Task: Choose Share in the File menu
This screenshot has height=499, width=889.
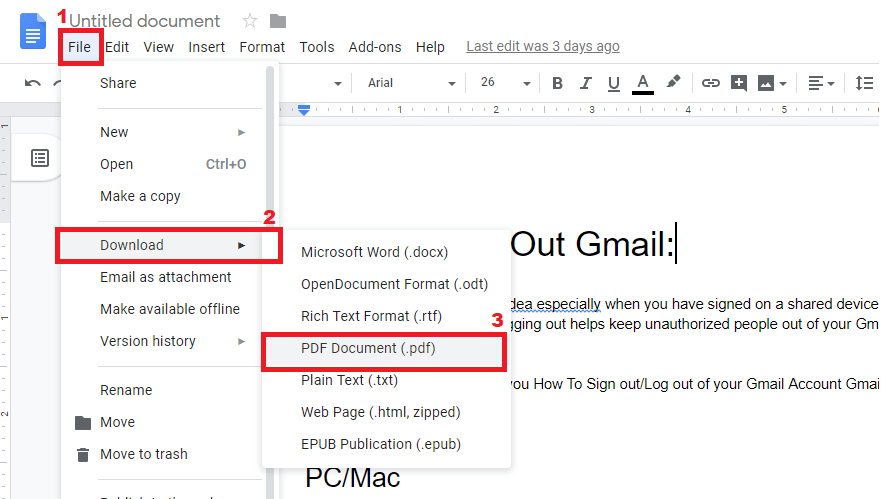Action: point(162,83)
